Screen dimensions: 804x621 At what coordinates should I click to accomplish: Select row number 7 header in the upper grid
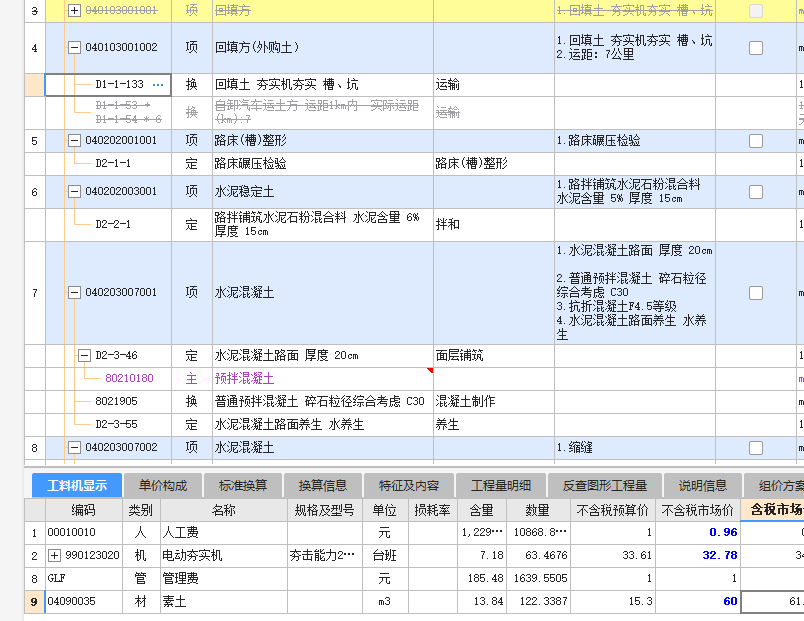tap(34, 293)
